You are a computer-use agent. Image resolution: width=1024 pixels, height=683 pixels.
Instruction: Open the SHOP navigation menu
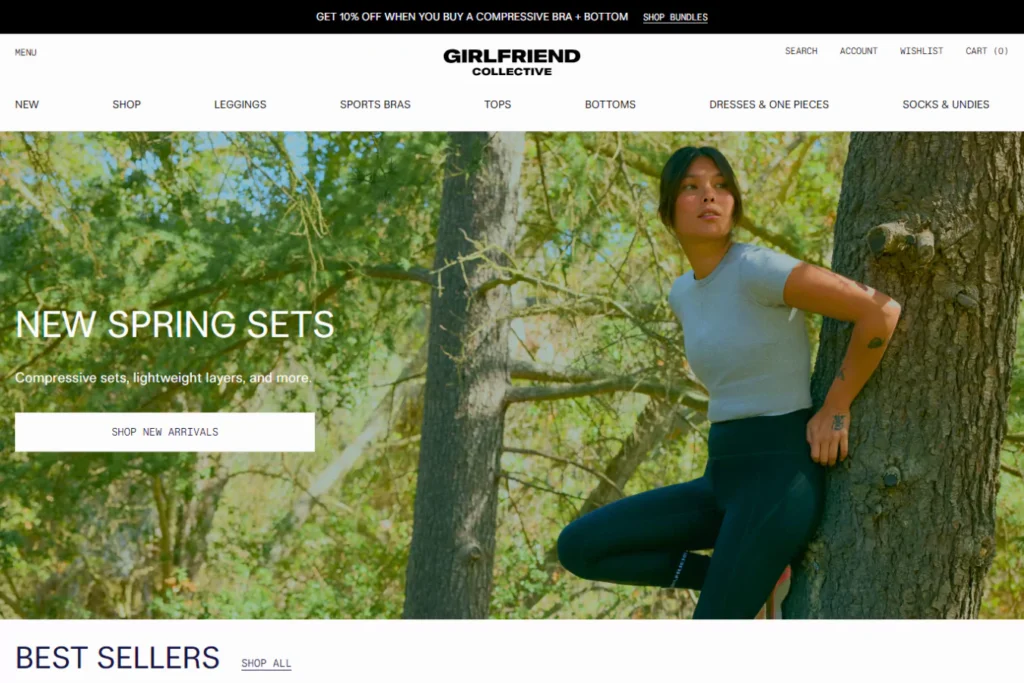126,104
